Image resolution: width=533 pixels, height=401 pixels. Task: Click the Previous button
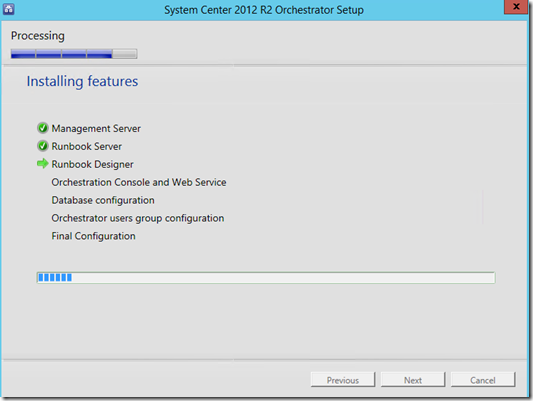point(343,380)
